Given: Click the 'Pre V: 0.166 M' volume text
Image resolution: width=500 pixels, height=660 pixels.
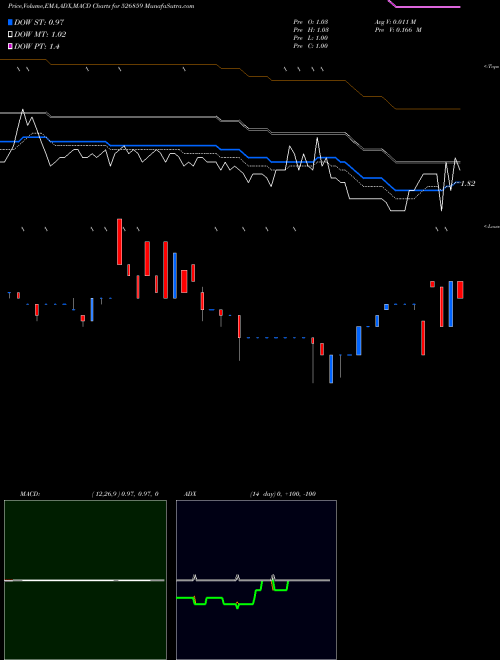Looking at the screenshot, I should click(399, 30).
